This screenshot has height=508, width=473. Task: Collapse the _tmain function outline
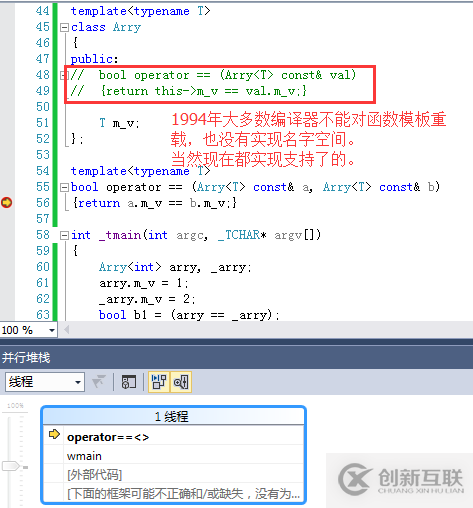(64, 235)
